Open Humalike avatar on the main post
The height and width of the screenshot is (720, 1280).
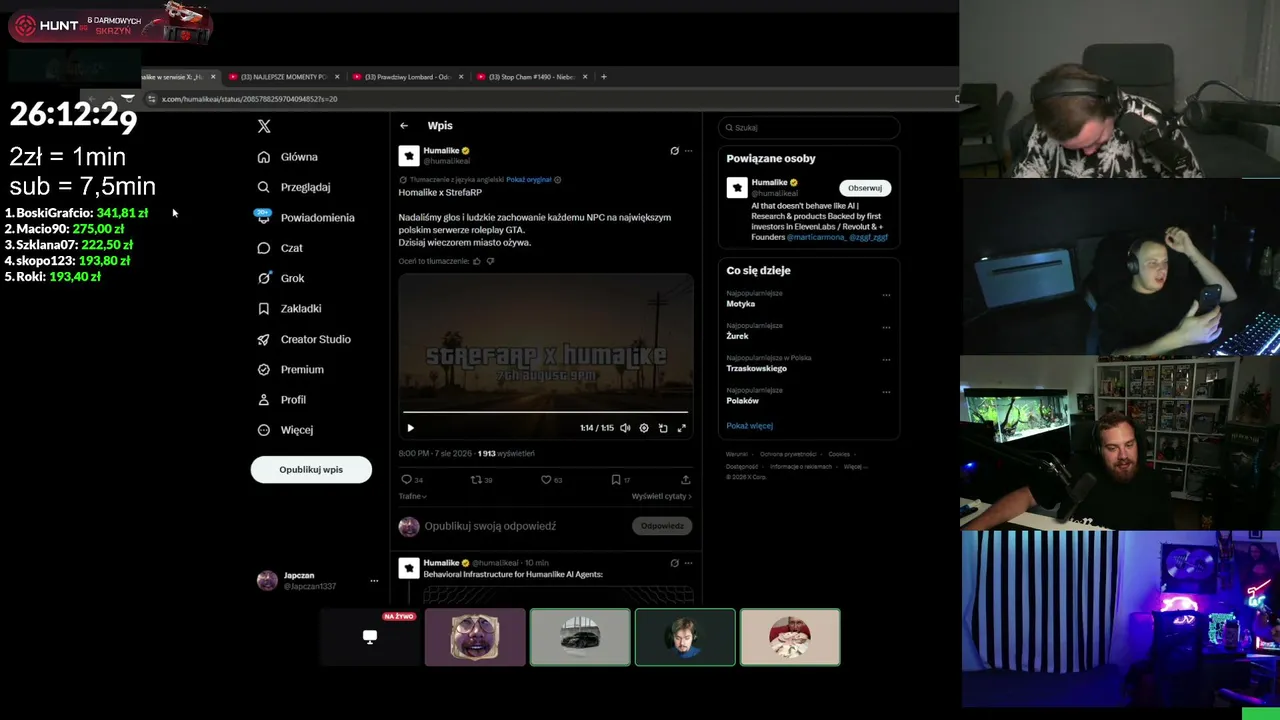[409, 155]
